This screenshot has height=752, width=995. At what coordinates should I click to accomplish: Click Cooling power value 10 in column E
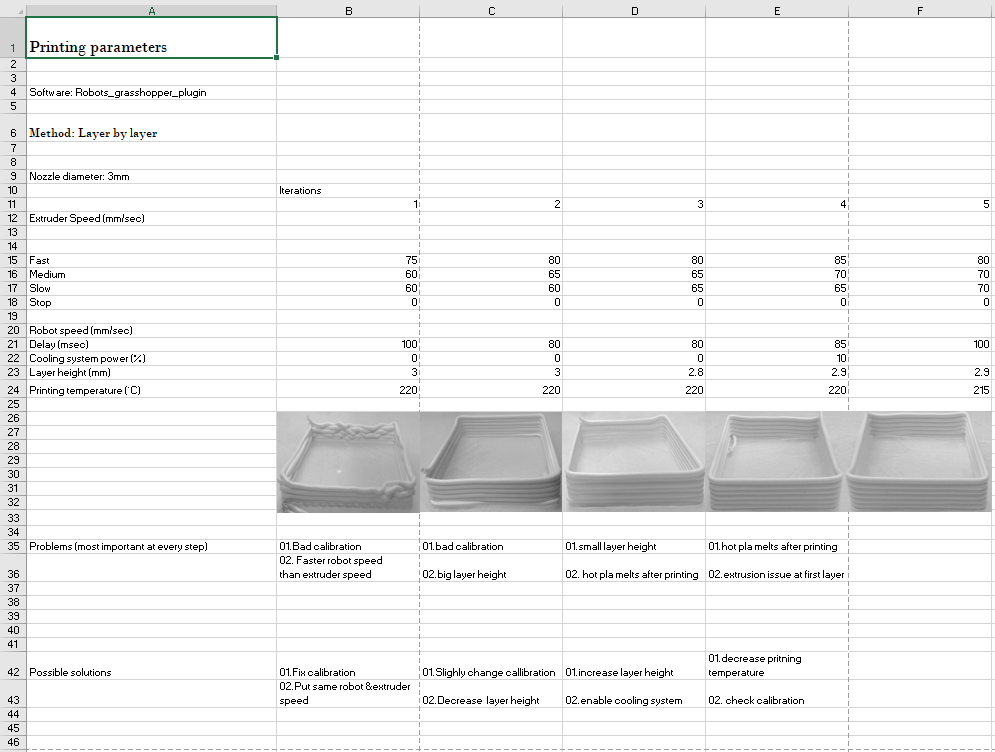pos(777,358)
